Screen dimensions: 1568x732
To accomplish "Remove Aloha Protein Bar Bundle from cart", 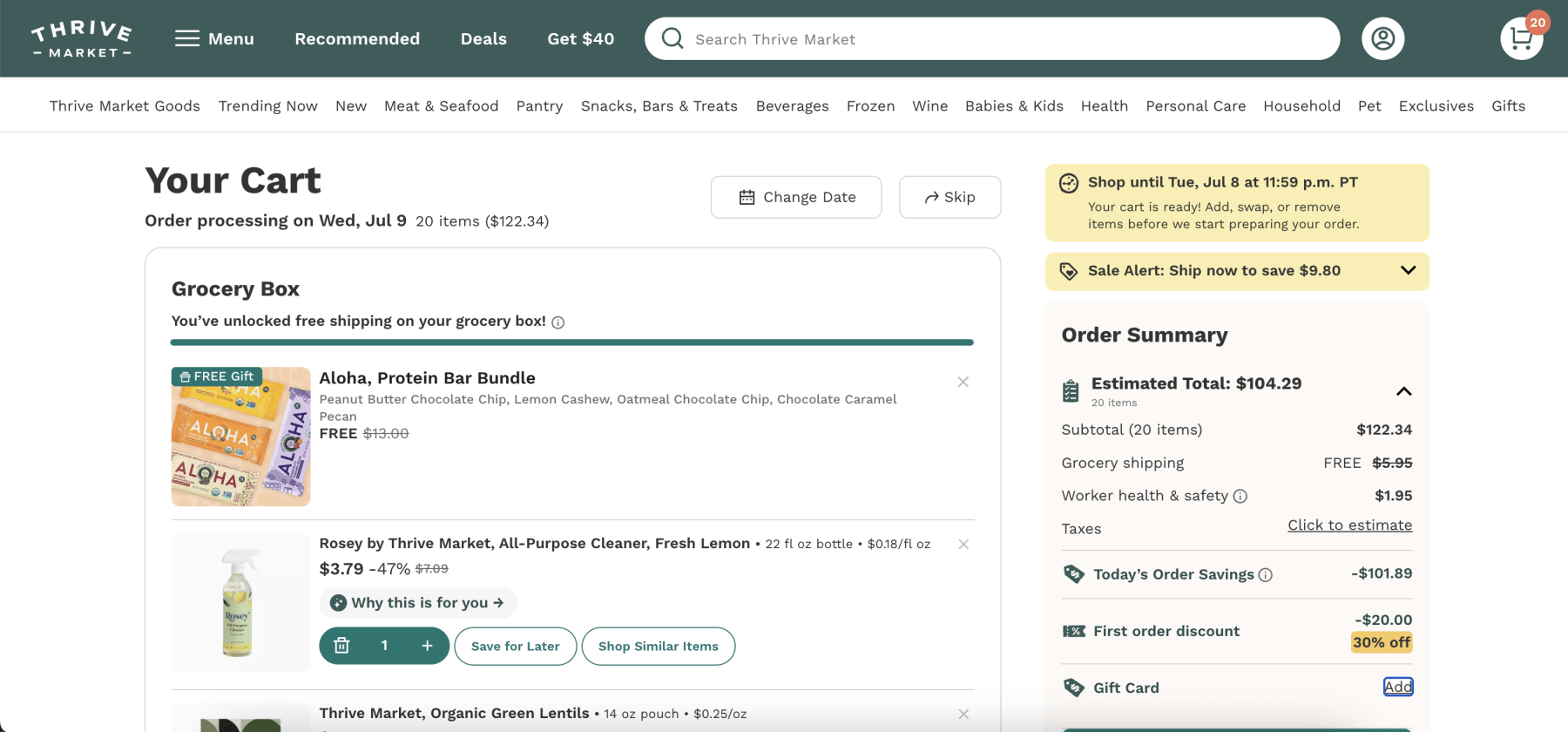I will point(963,382).
